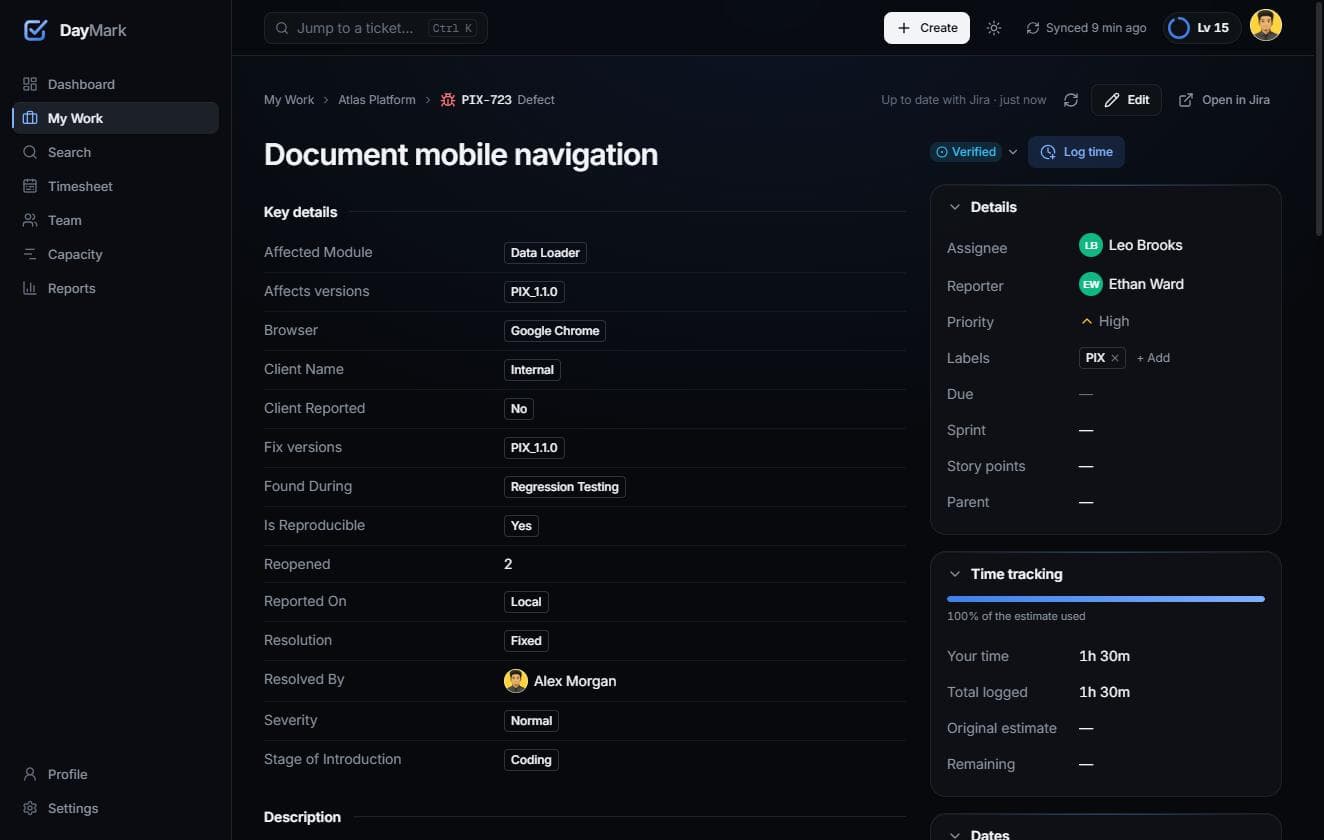Click the Lv 15 level badge
This screenshot has height=840, width=1324.
[x=1202, y=28]
